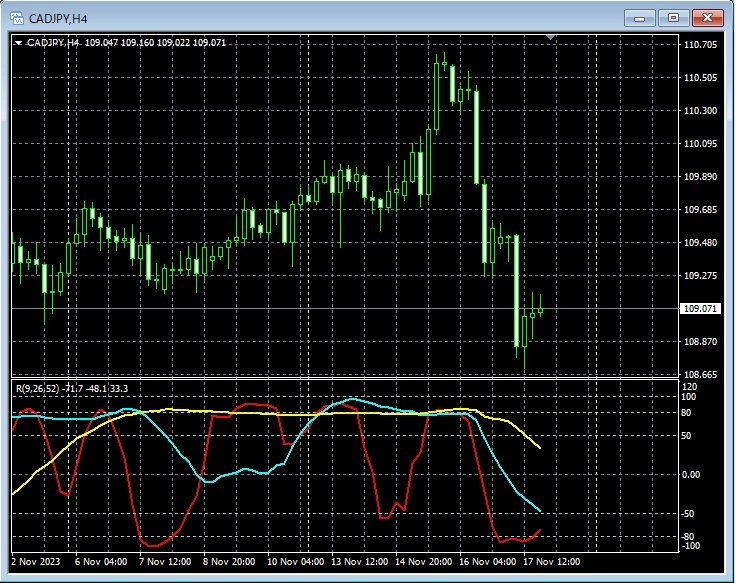The image size is (736, 583).
Task: Click the CADJPY,H4 title bar text
Action: (x=57, y=18)
